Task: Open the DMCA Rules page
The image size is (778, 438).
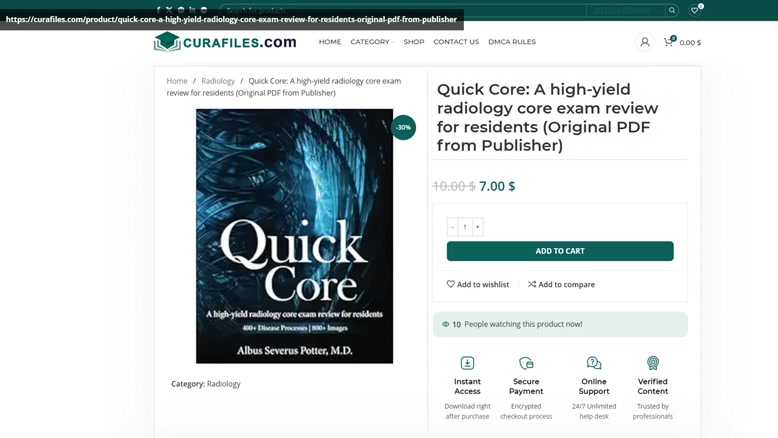Action: [x=511, y=42]
